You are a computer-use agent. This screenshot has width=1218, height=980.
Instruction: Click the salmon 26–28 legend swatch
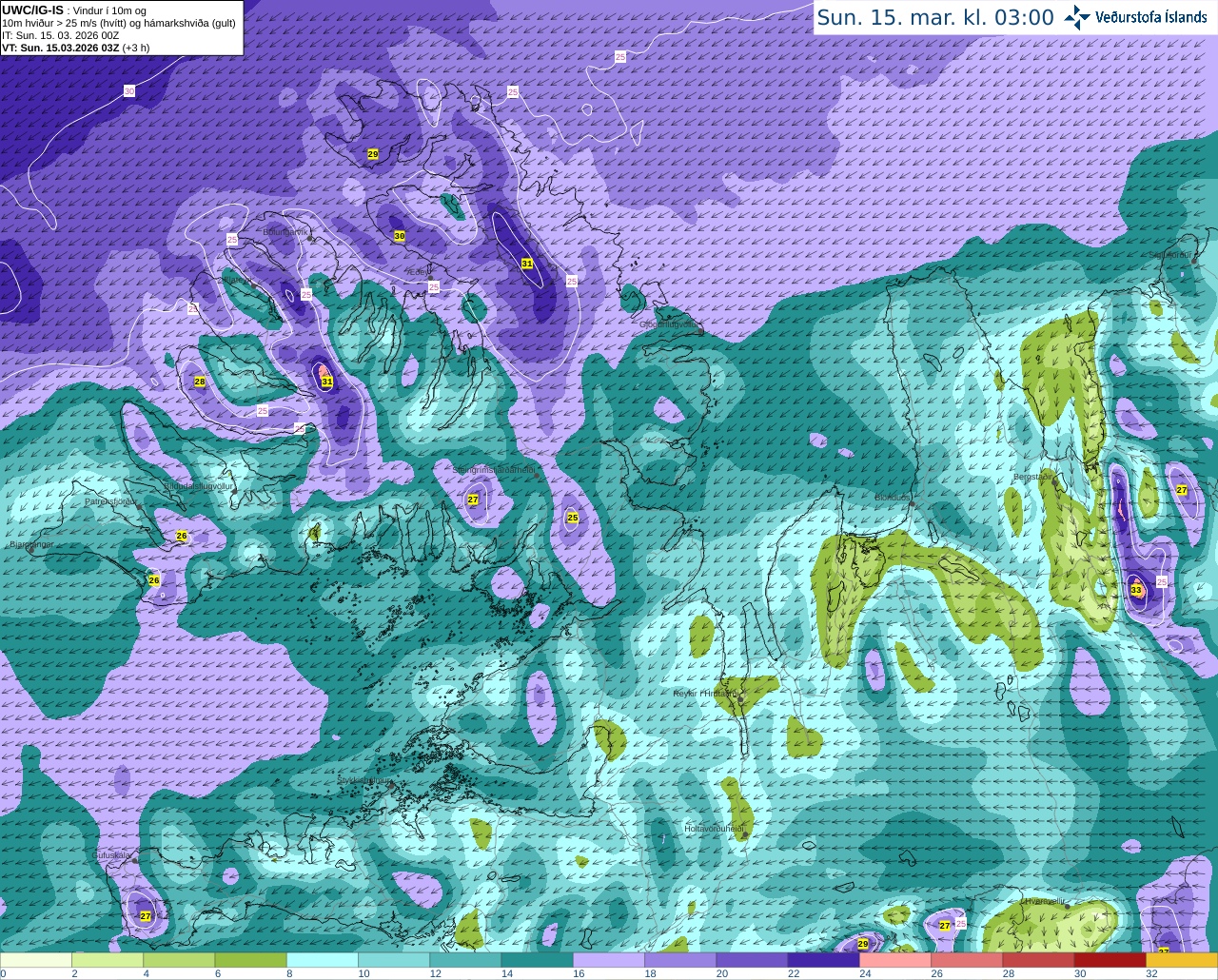click(967, 960)
